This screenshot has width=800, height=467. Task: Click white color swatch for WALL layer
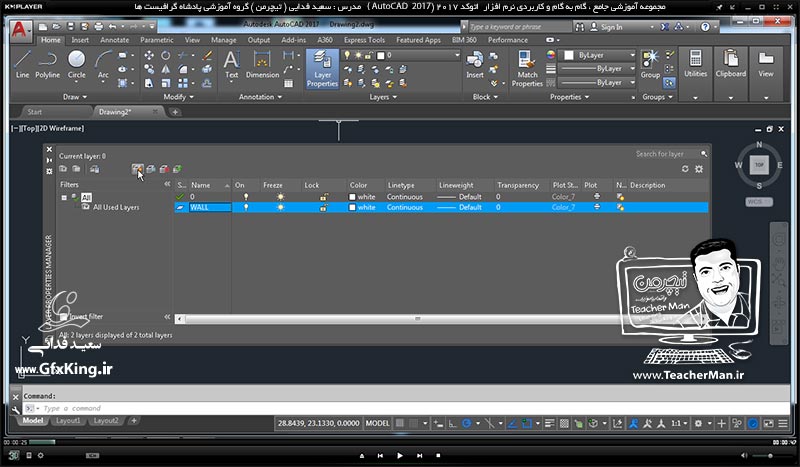coord(352,208)
